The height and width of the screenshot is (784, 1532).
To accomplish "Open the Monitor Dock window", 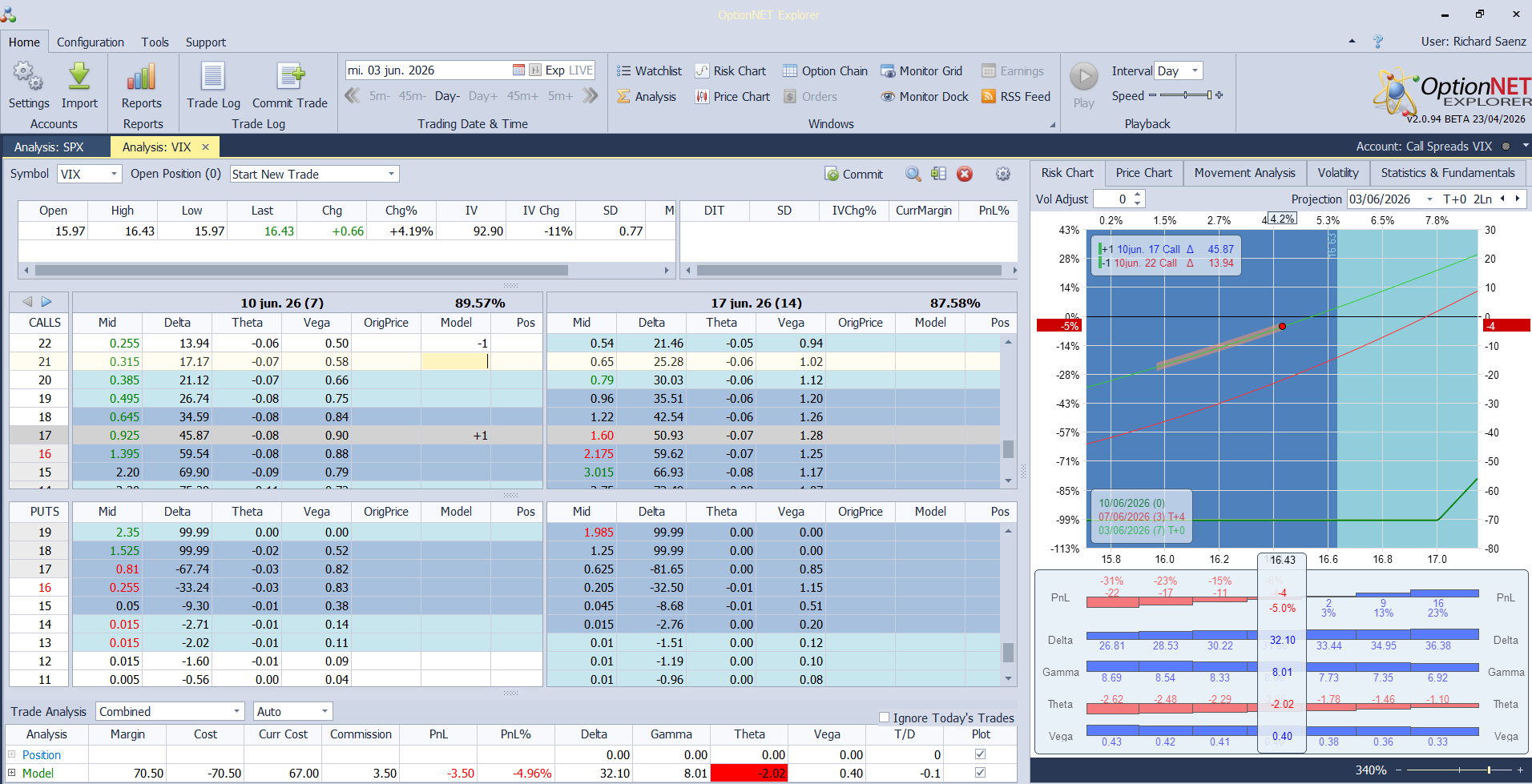I will pyautogui.click(x=925, y=97).
